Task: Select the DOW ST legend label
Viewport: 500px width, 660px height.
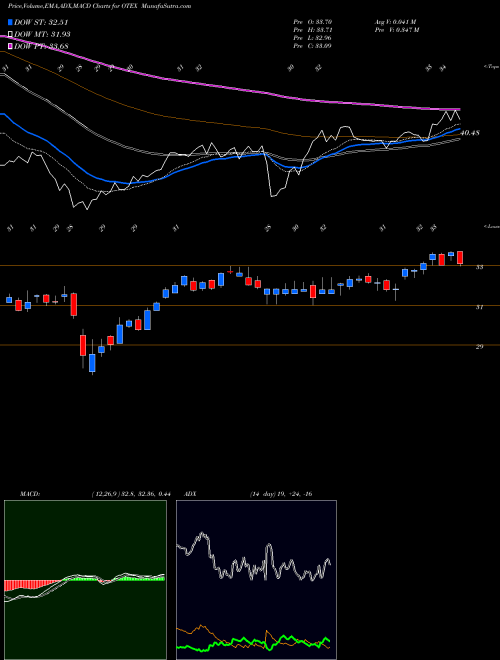Action: pos(41,22)
